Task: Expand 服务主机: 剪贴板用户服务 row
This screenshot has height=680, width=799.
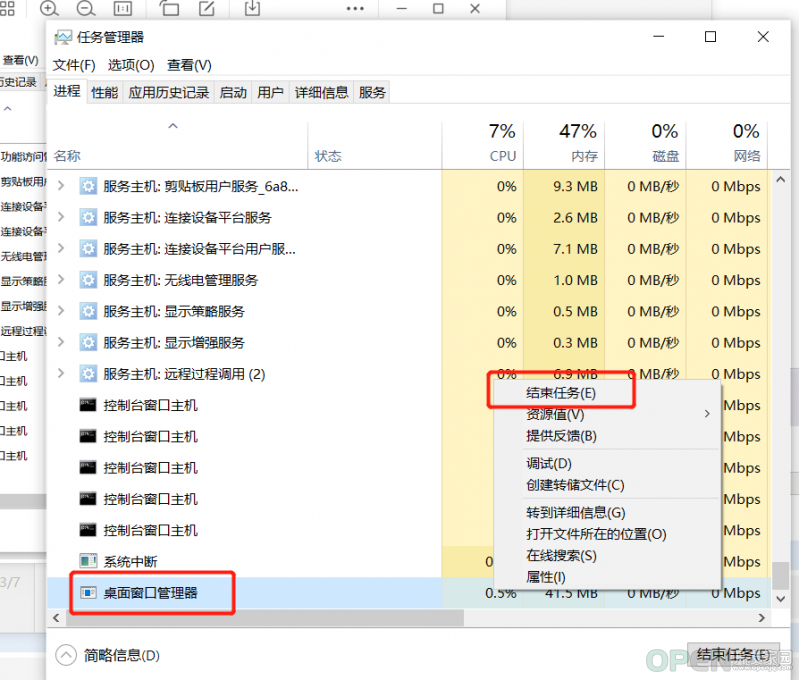Action: point(61,186)
